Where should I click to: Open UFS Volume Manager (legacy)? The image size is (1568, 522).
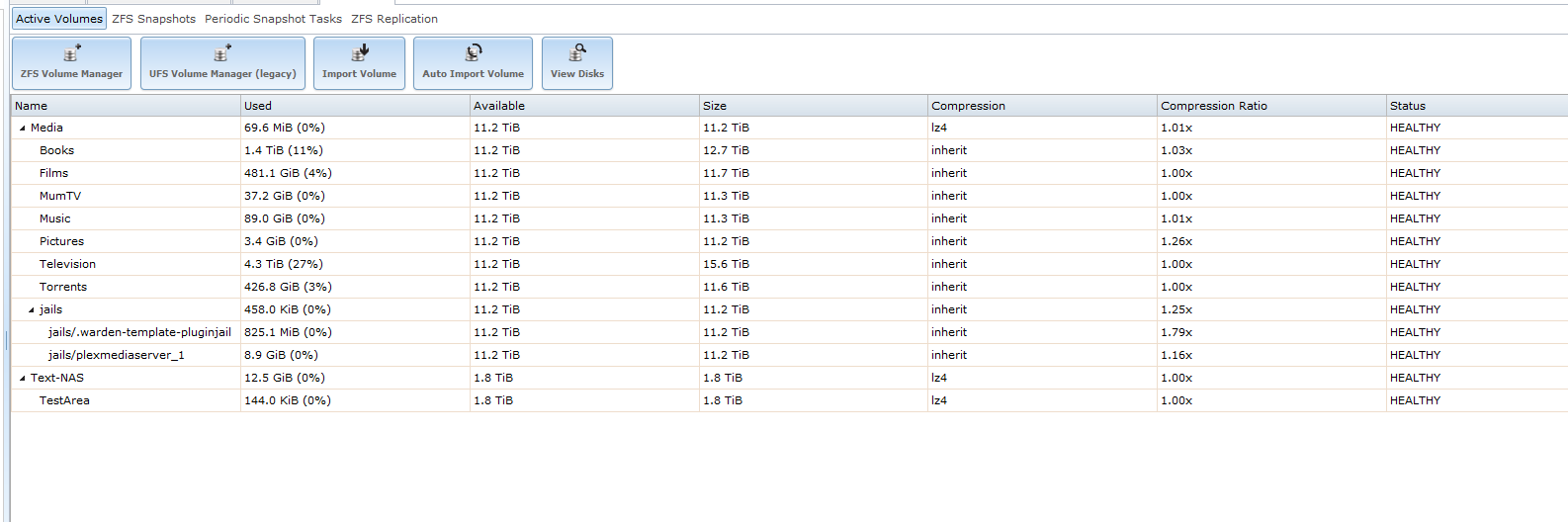[222, 63]
